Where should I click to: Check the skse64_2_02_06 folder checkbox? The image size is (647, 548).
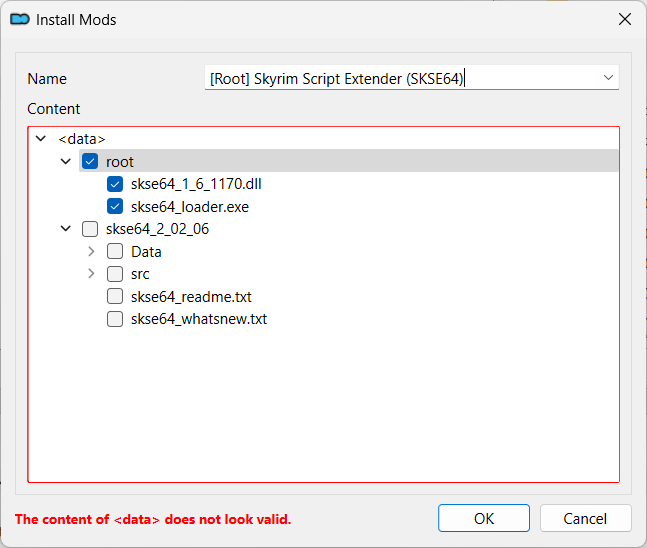(x=90, y=229)
